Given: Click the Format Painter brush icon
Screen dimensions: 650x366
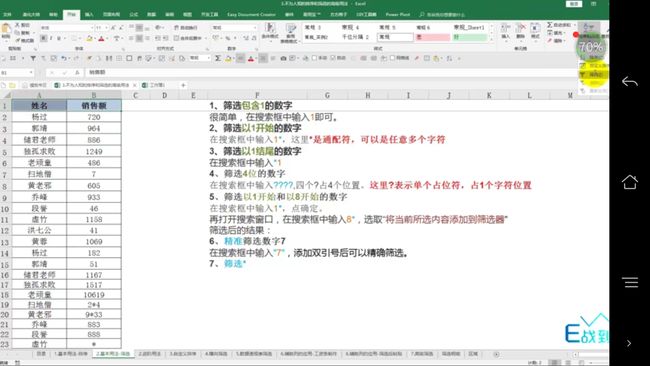Looking at the screenshot, I should click(18, 41).
